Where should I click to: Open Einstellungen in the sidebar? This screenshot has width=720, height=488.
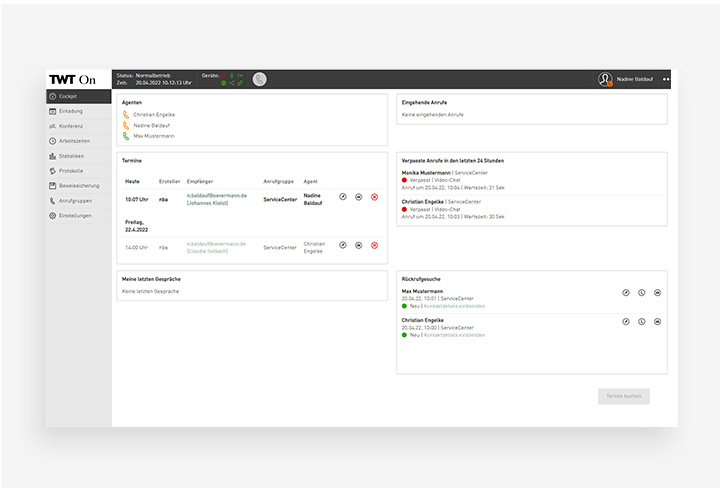(x=75, y=216)
